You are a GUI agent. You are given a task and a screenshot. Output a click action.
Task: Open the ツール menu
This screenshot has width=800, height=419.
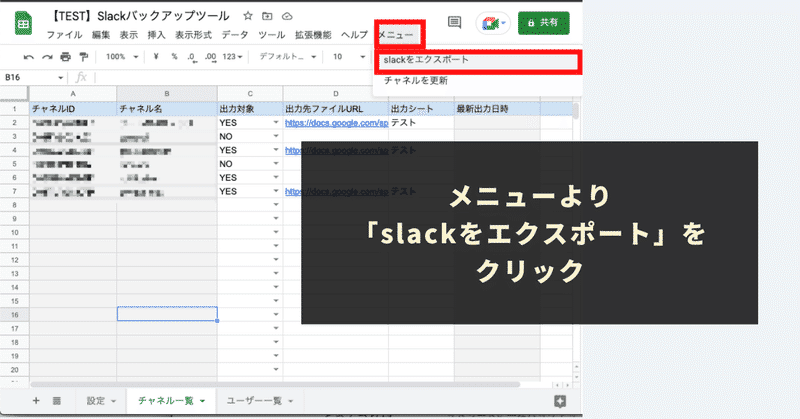coord(271,35)
